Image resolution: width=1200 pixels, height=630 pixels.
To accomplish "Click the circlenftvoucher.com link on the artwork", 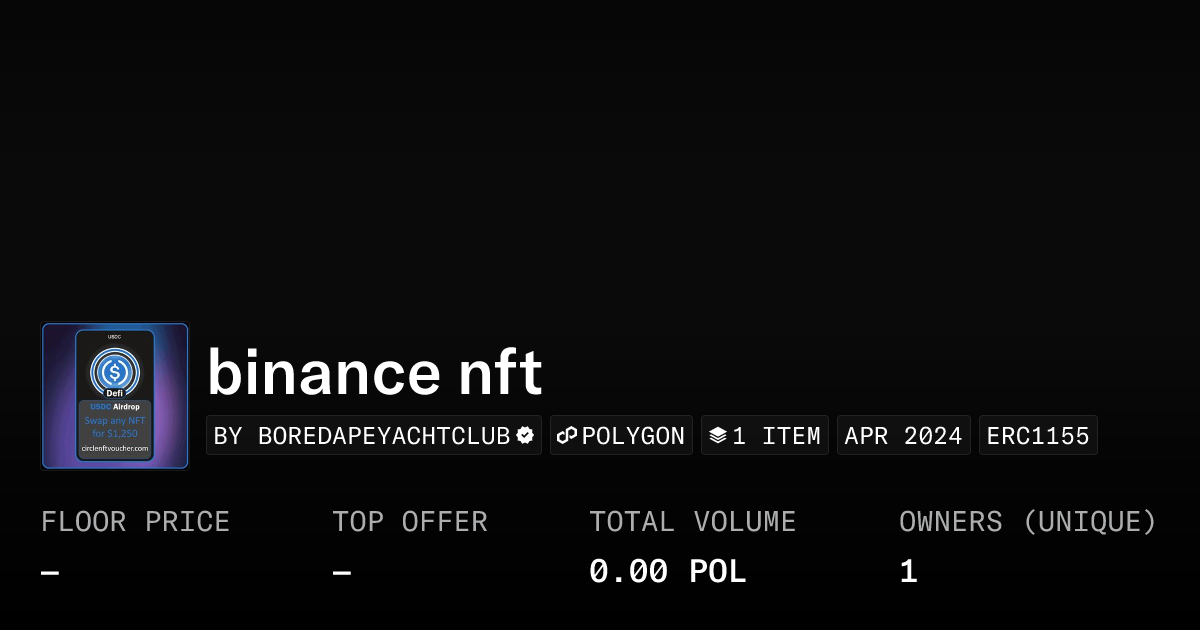I will point(115,448).
